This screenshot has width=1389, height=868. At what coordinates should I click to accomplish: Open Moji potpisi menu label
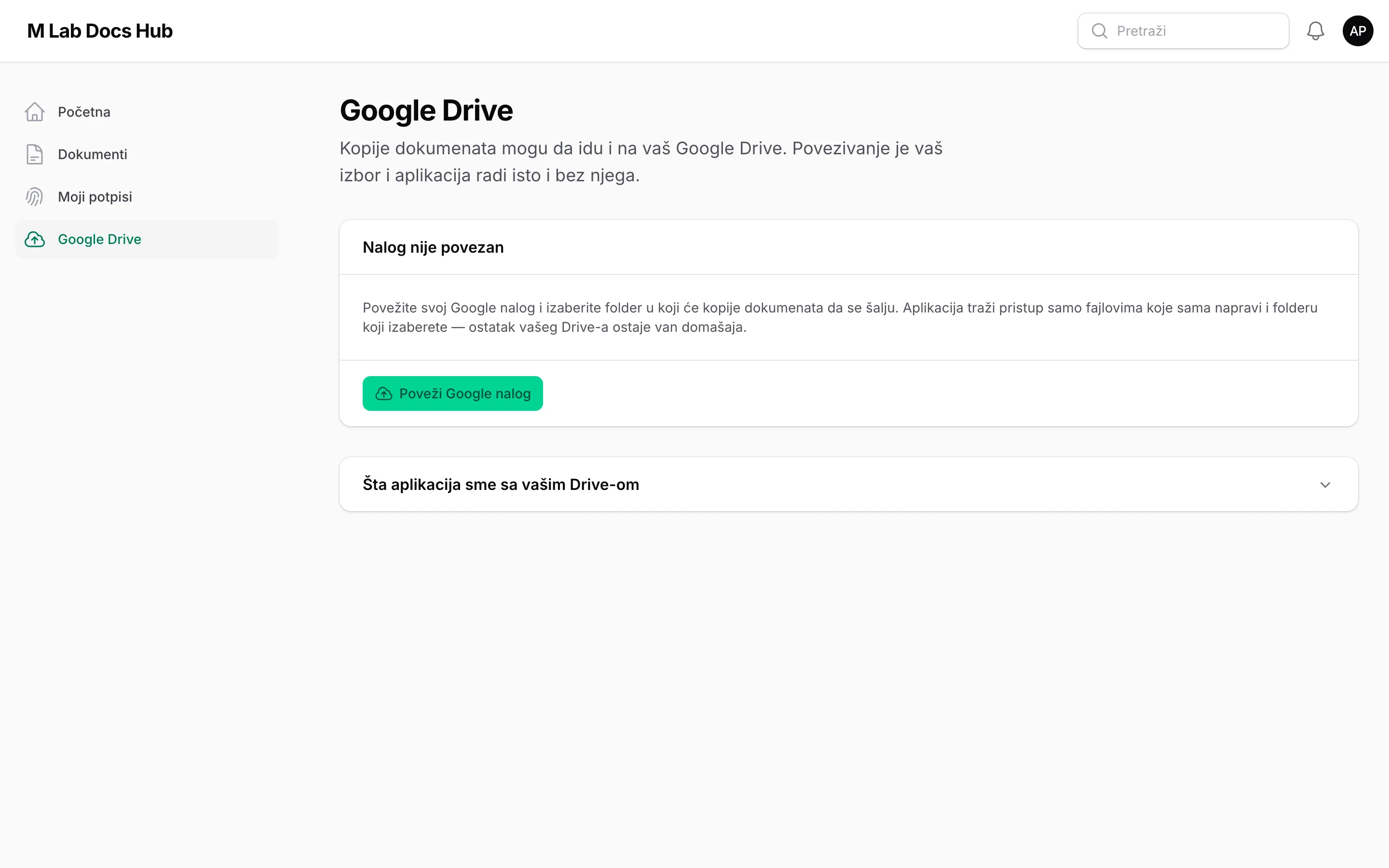[x=95, y=197]
